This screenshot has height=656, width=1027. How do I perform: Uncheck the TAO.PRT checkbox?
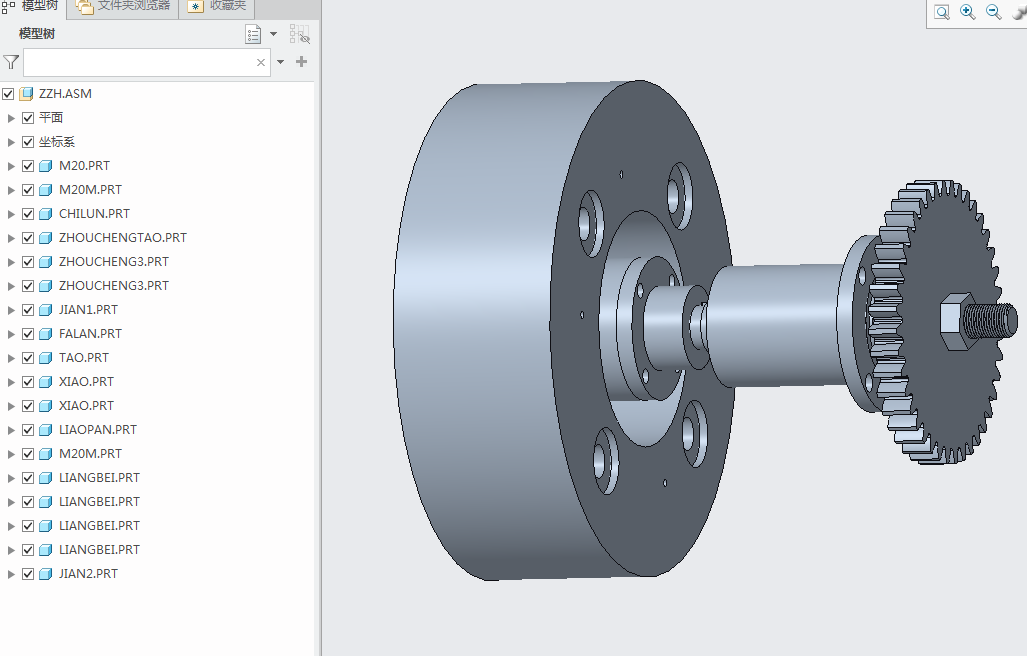(28, 357)
